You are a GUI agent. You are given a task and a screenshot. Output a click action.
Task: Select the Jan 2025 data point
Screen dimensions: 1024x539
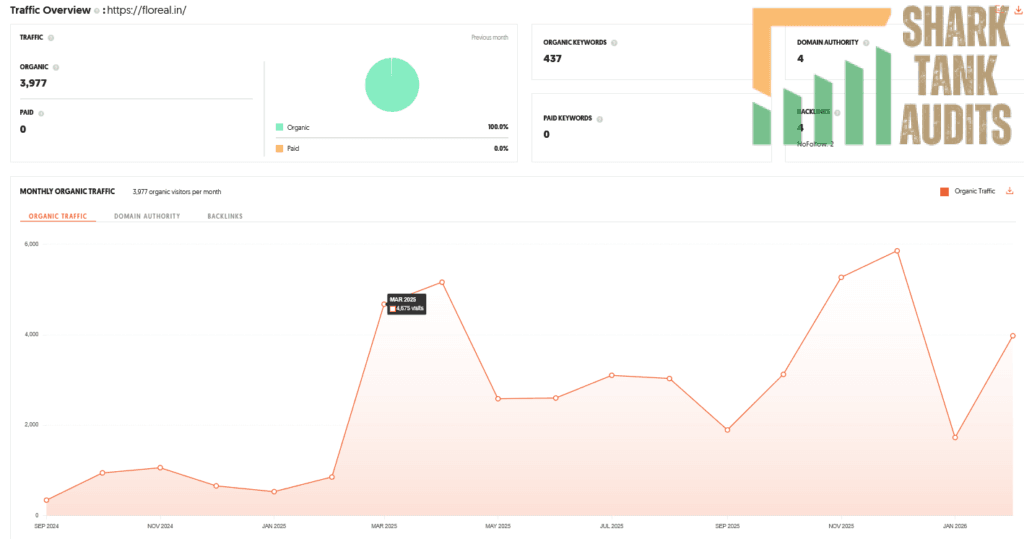tap(274, 492)
